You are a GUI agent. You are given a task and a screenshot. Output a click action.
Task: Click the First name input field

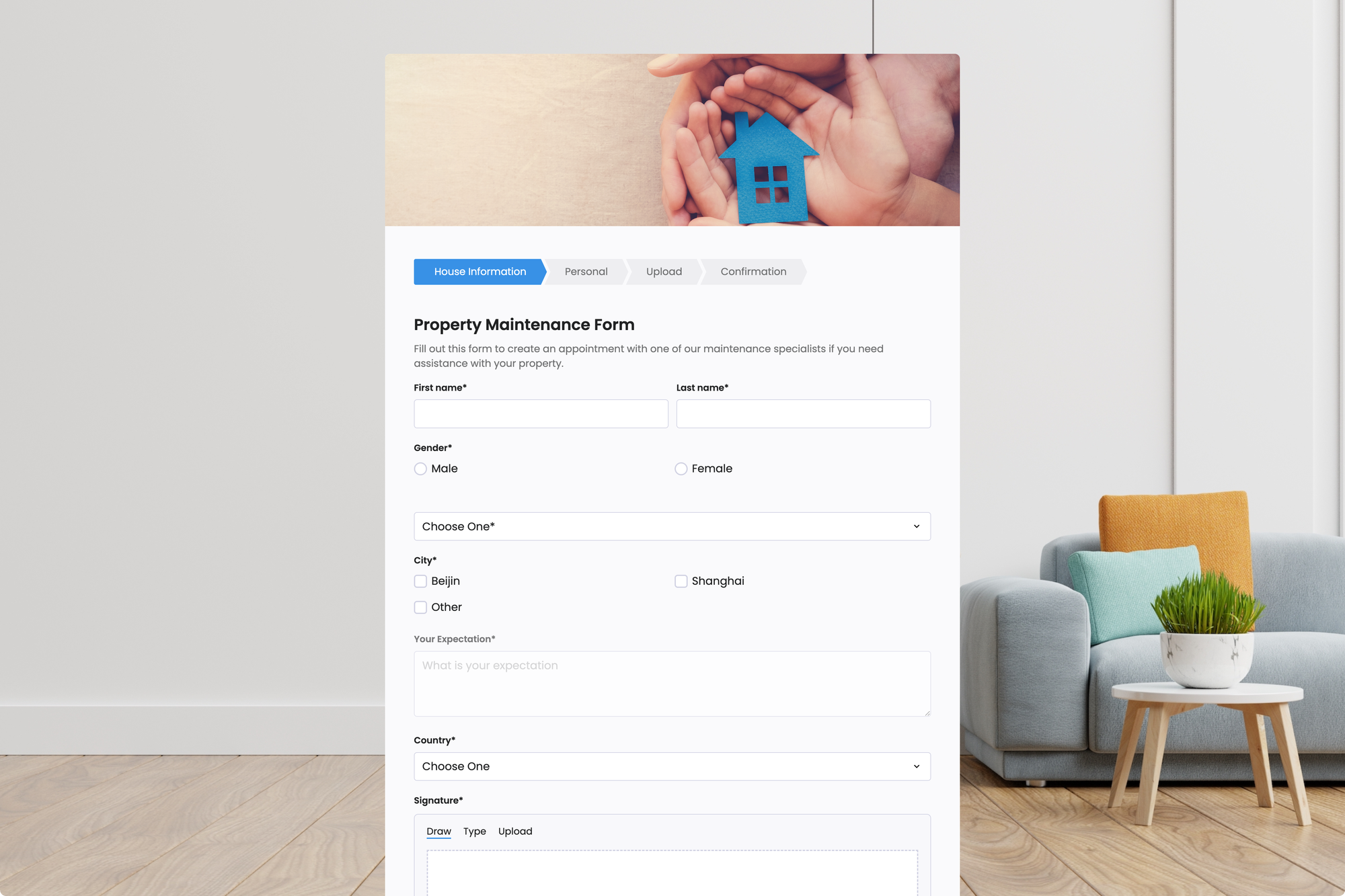[540, 413]
